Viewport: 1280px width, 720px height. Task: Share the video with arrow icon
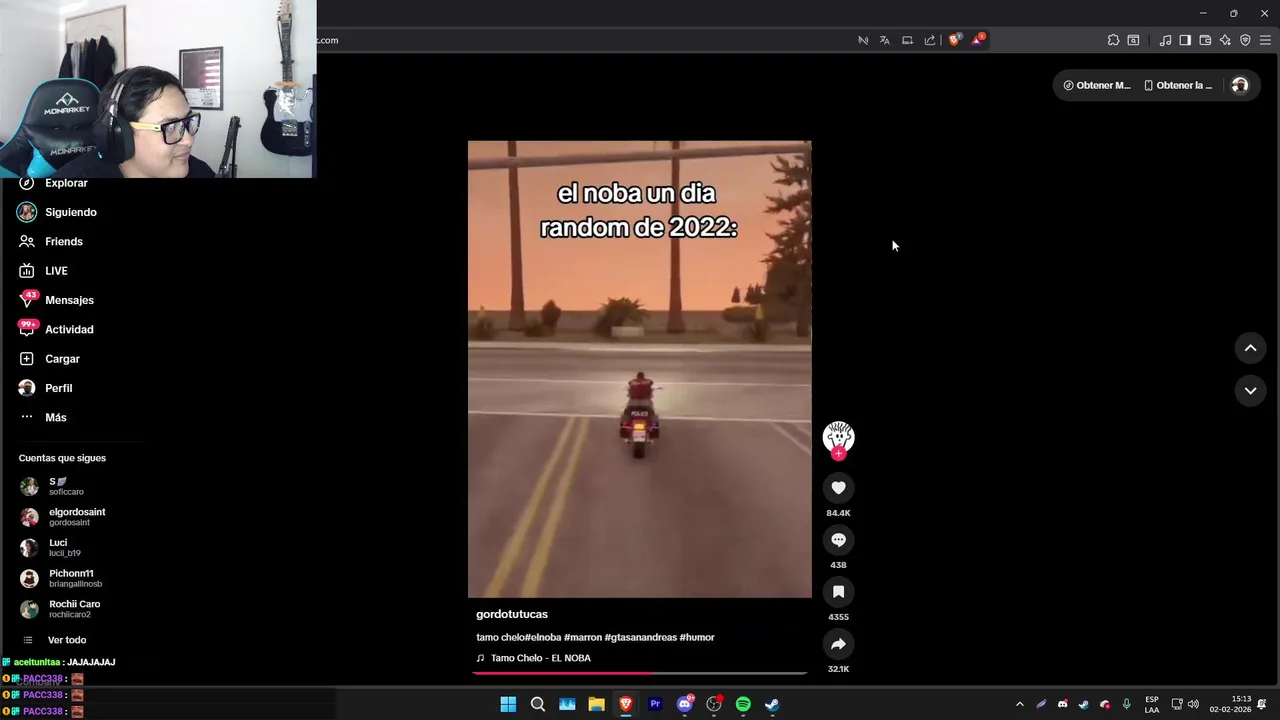point(838,644)
